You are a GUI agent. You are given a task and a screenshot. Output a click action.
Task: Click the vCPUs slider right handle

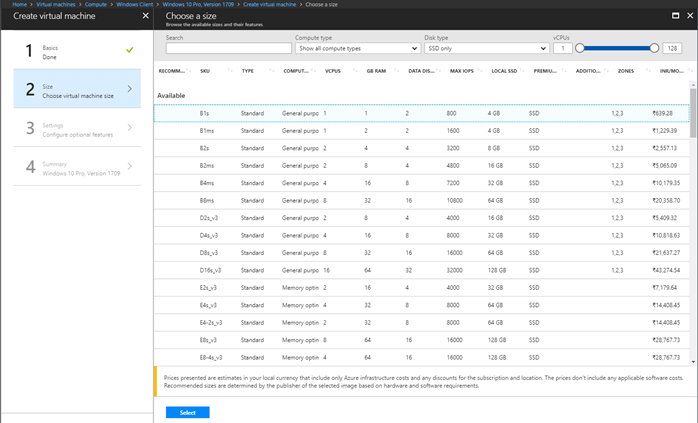coord(654,48)
